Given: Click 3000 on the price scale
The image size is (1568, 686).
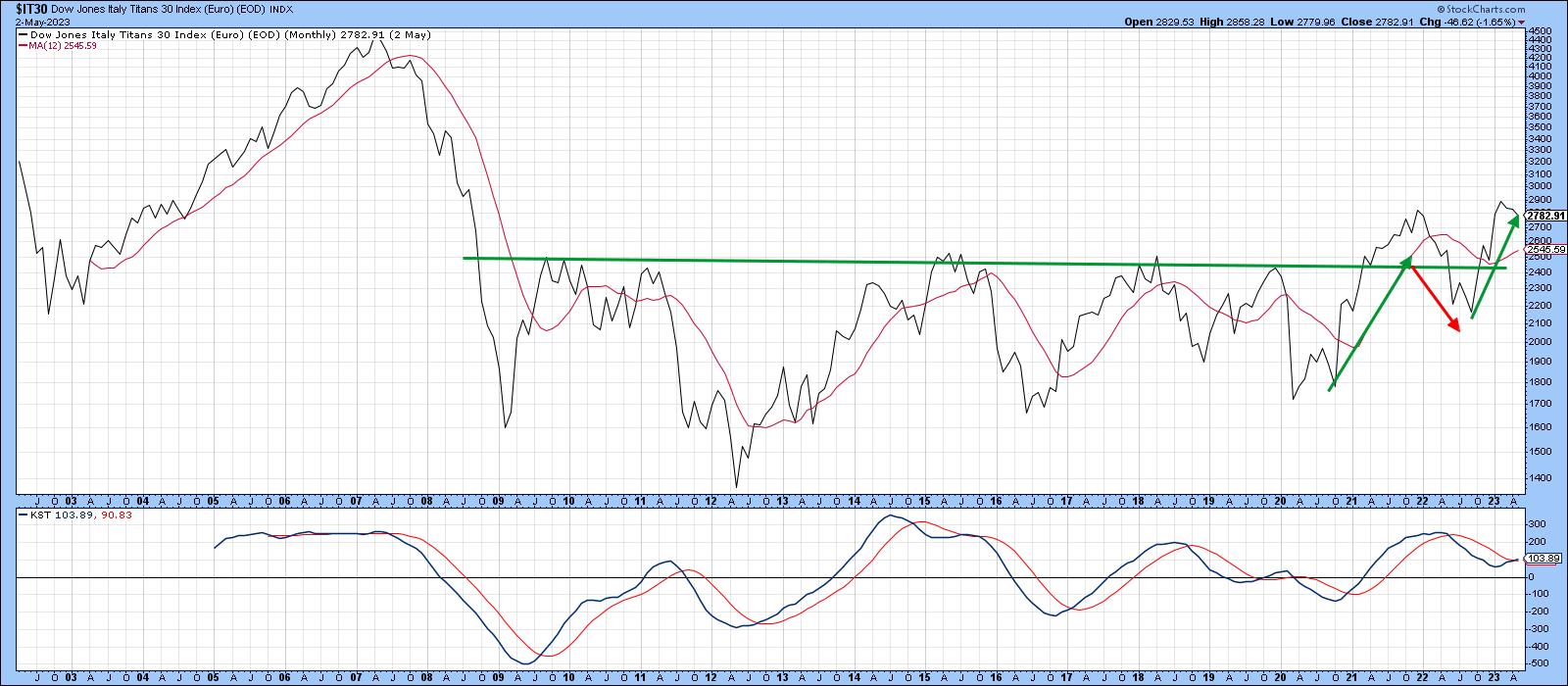Looking at the screenshot, I should 1540,186.
